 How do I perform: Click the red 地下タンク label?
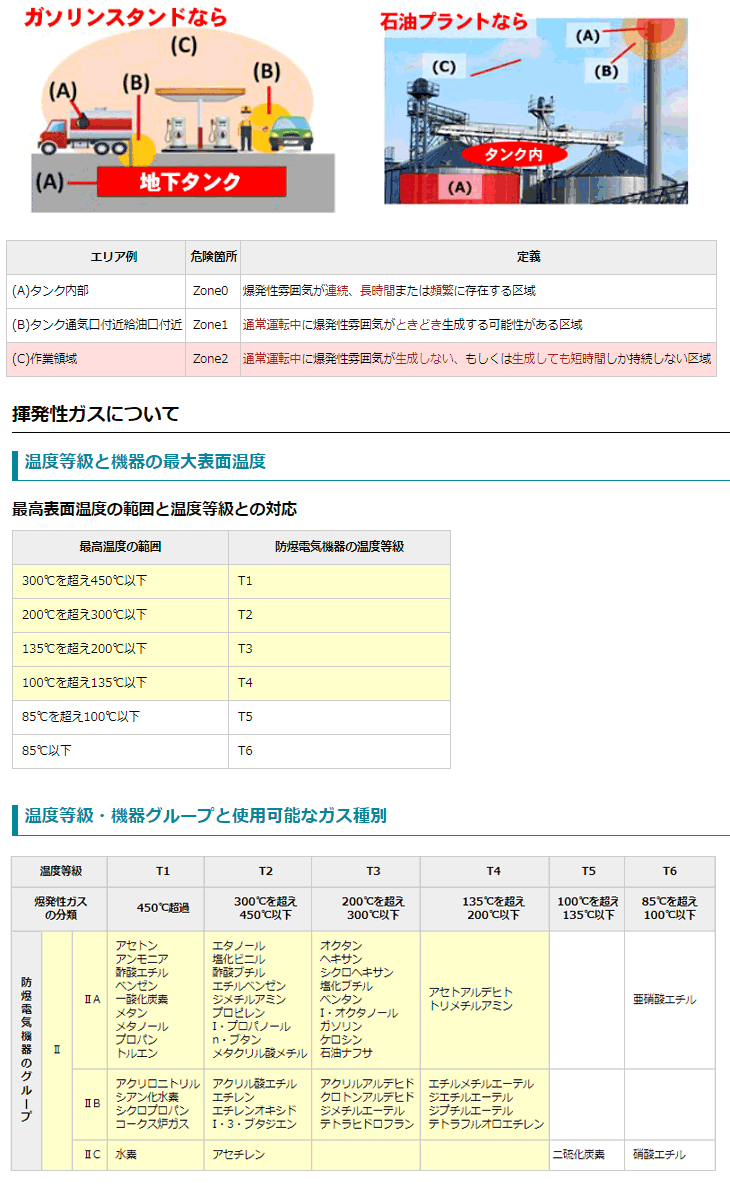tap(190, 182)
